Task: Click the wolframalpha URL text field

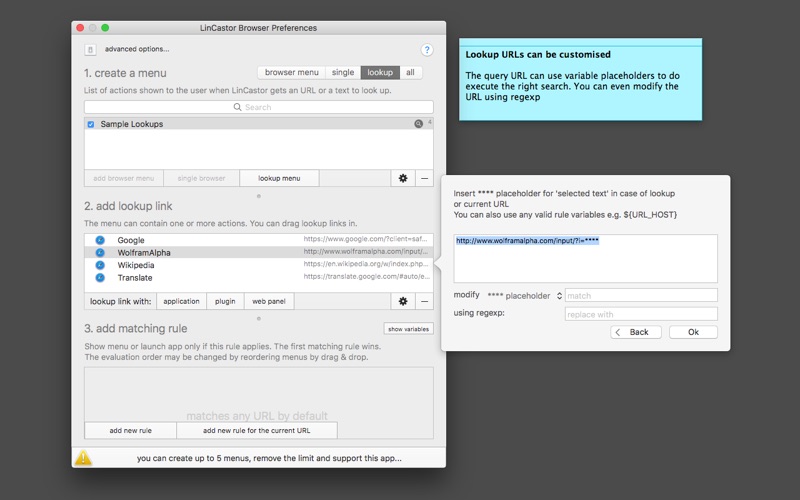Action: [585, 258]
